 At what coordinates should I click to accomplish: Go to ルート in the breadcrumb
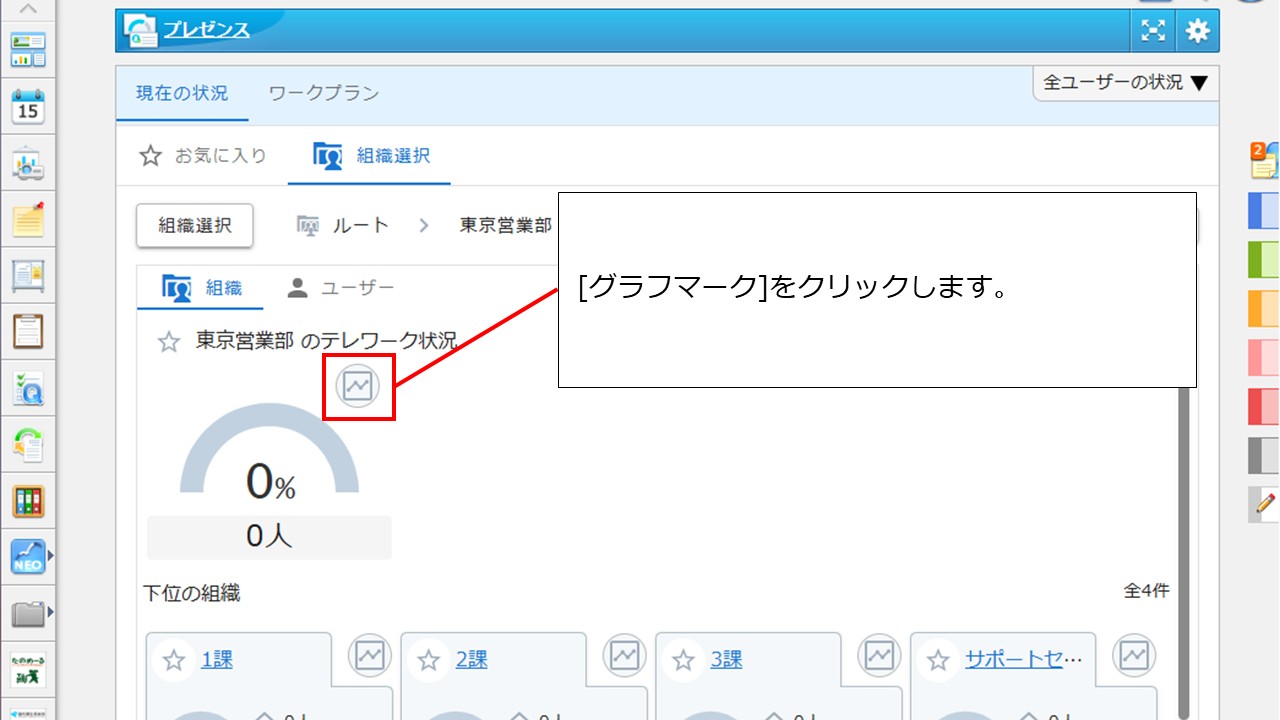coord(343,226)
